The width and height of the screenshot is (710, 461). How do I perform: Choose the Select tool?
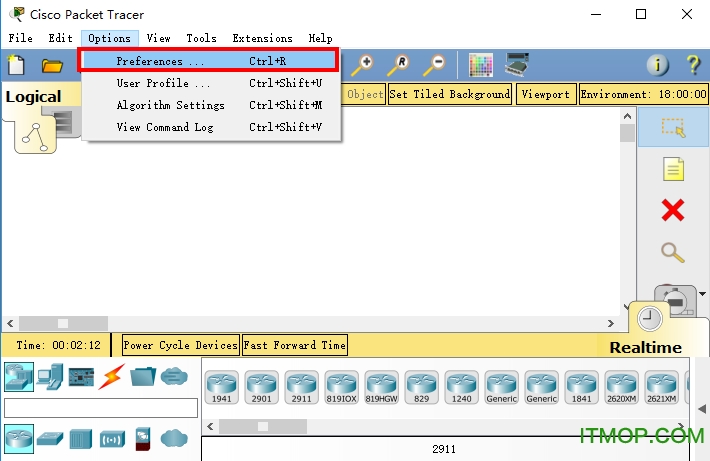tap(673, 127)
